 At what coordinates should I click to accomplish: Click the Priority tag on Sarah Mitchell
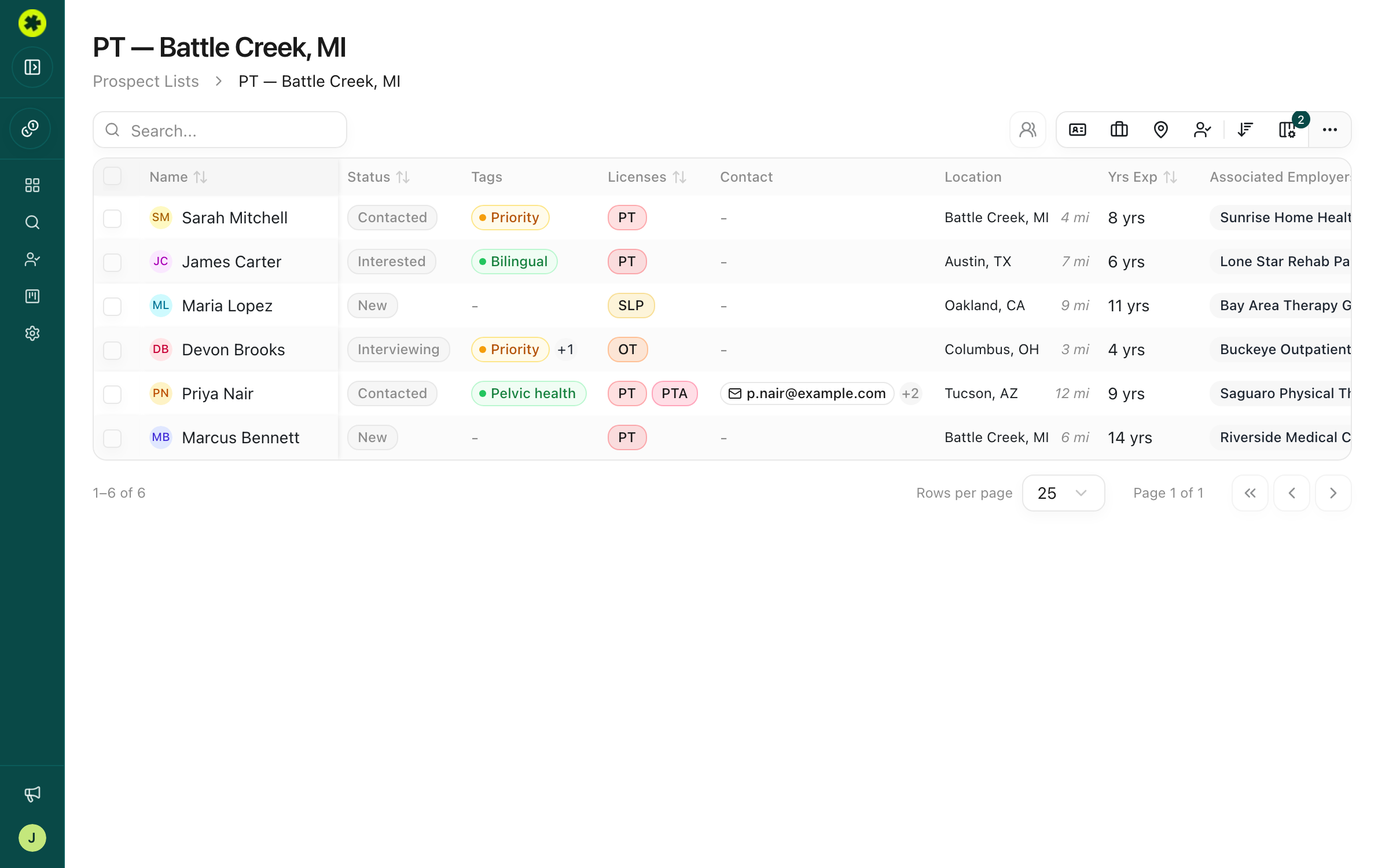pos(510,218)
